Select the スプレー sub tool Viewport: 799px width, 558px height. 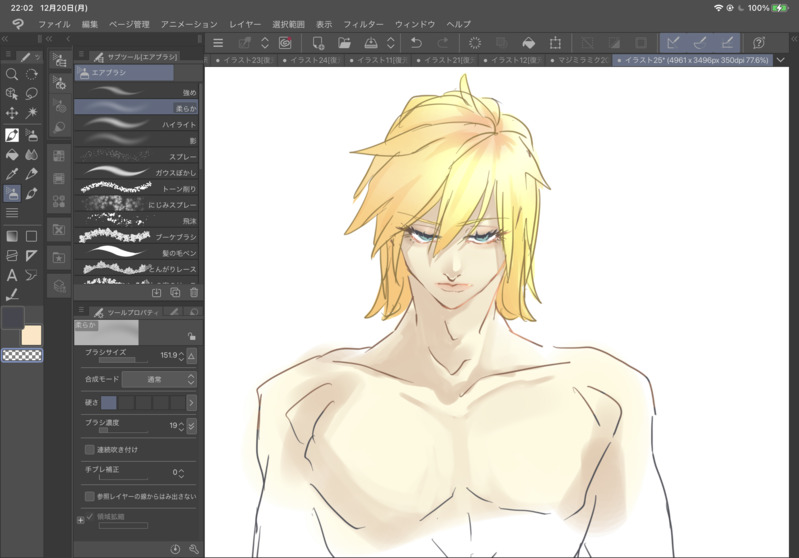coord(136,156)
